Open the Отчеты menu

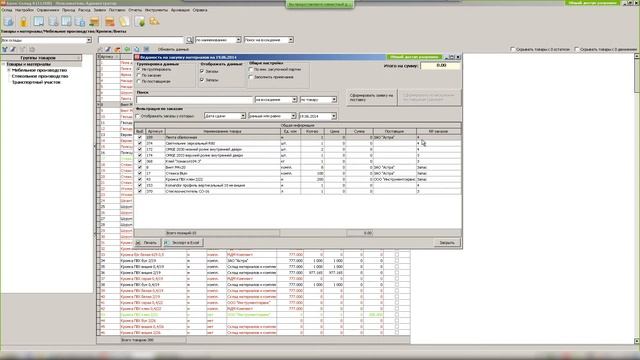pyautogui.click(x=135, y=10)
